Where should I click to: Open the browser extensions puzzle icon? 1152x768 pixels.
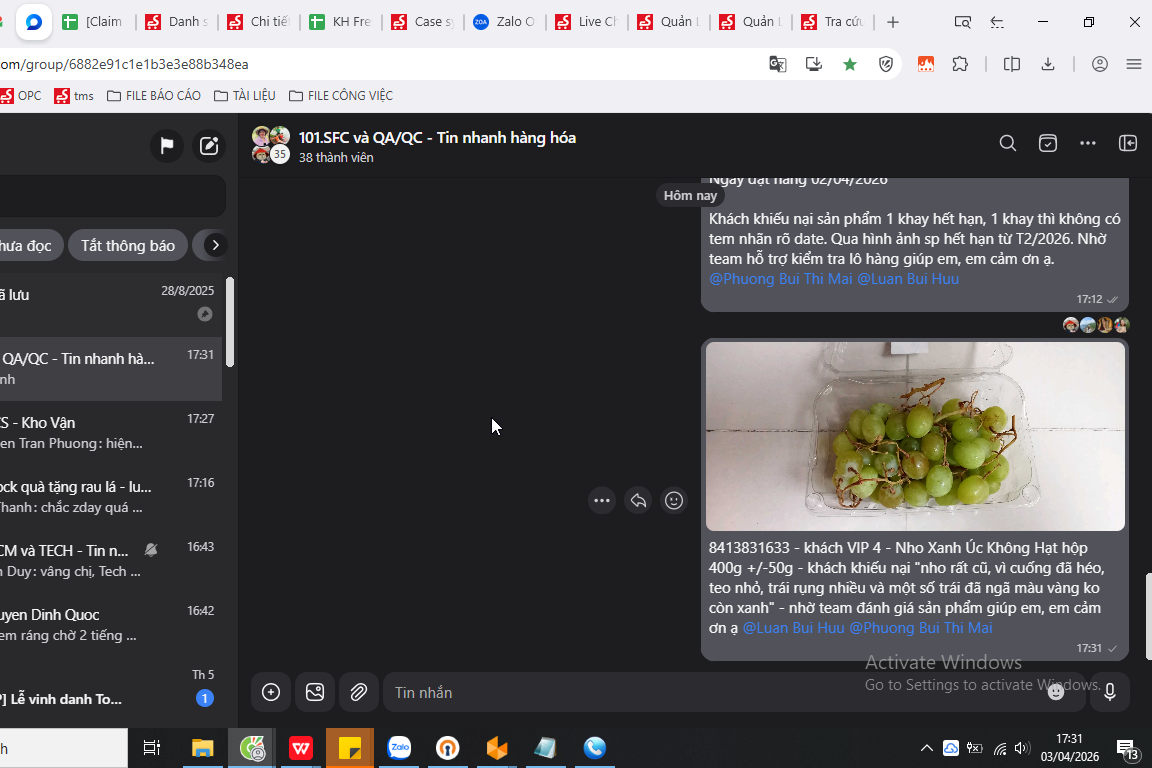pos(960,65)
